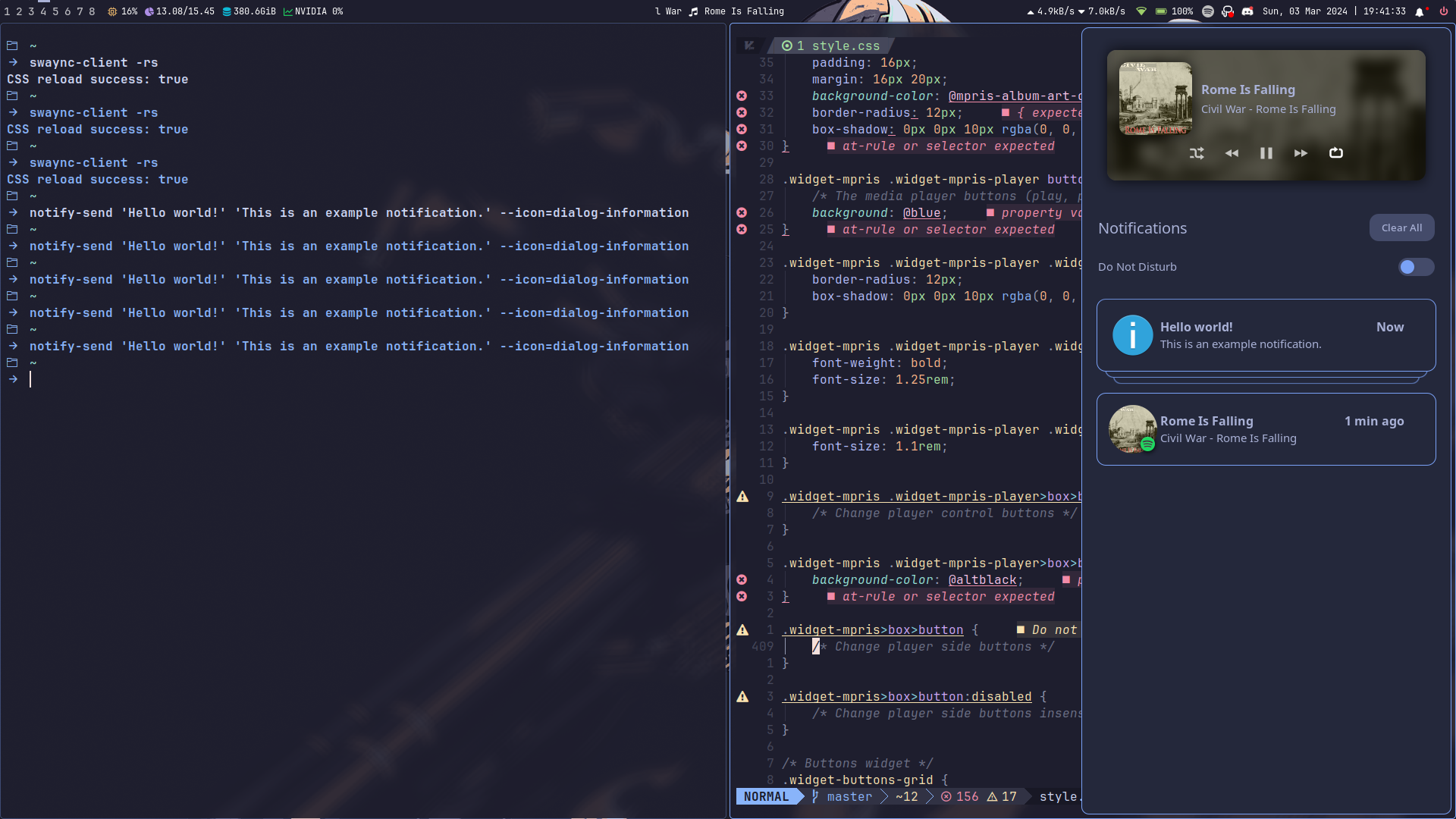Switch to workspace 1
This screenshot has width=1456, height=819.
click(x=7, y=11)
